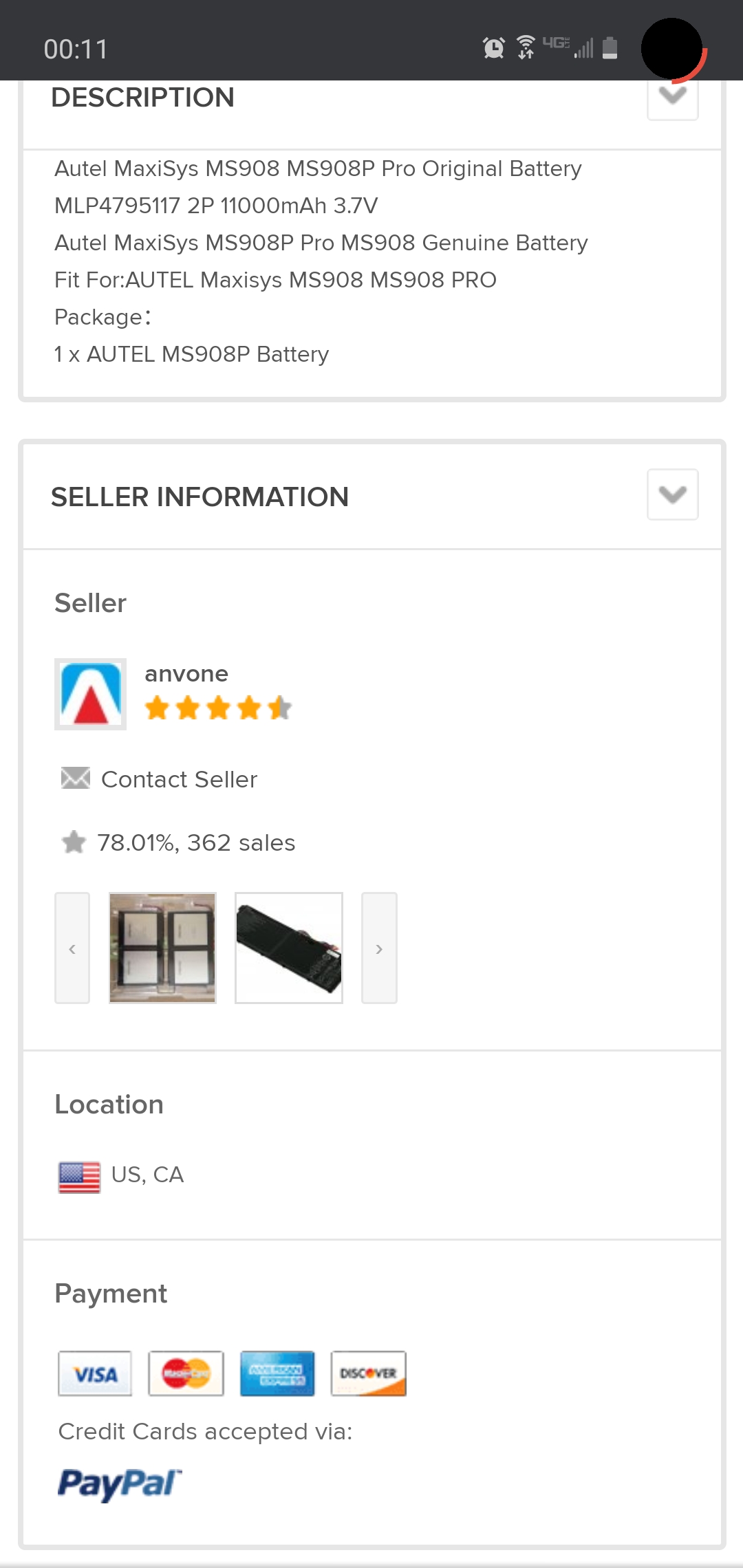The height and width of the screenshot is (1568, 743).
Task: Select the DESCRIPTION heading
Action: click(142, 98)
